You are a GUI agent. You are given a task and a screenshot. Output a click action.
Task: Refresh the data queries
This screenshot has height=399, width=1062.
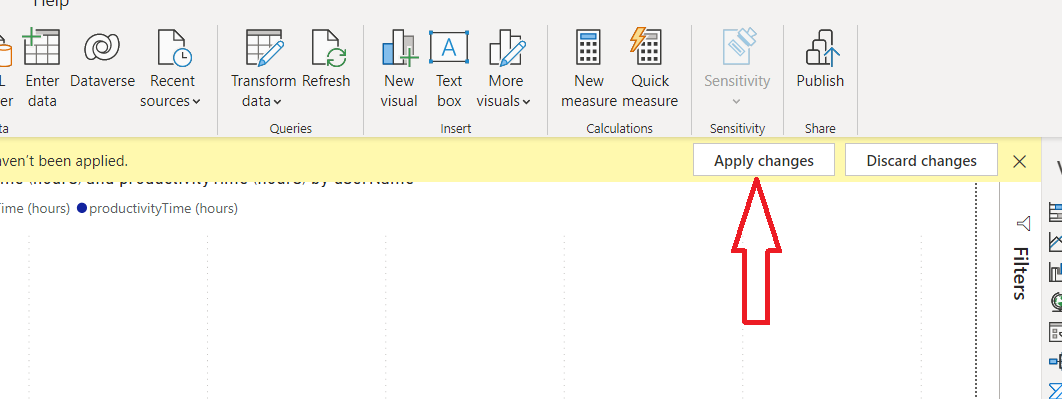(x=326, y=60)
